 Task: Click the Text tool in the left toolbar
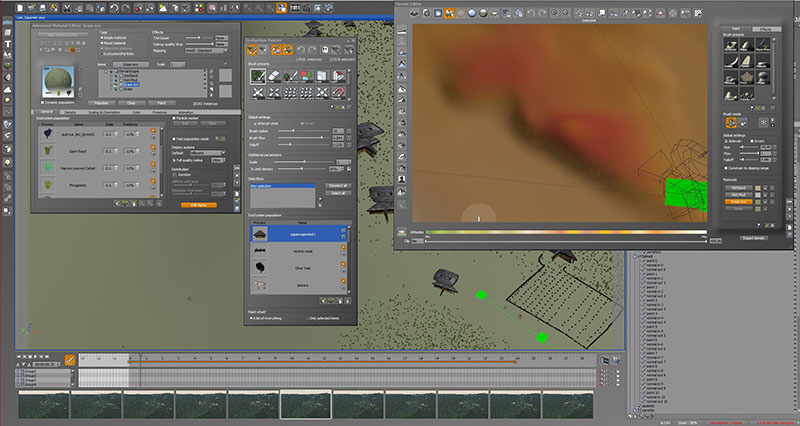8,45
